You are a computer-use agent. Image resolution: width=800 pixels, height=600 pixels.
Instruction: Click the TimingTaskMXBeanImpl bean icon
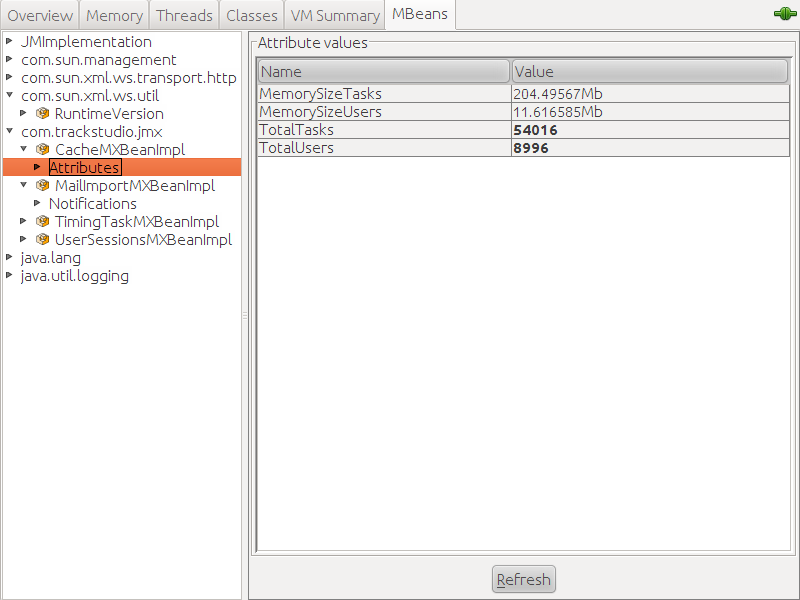click(x=43, y=222)
